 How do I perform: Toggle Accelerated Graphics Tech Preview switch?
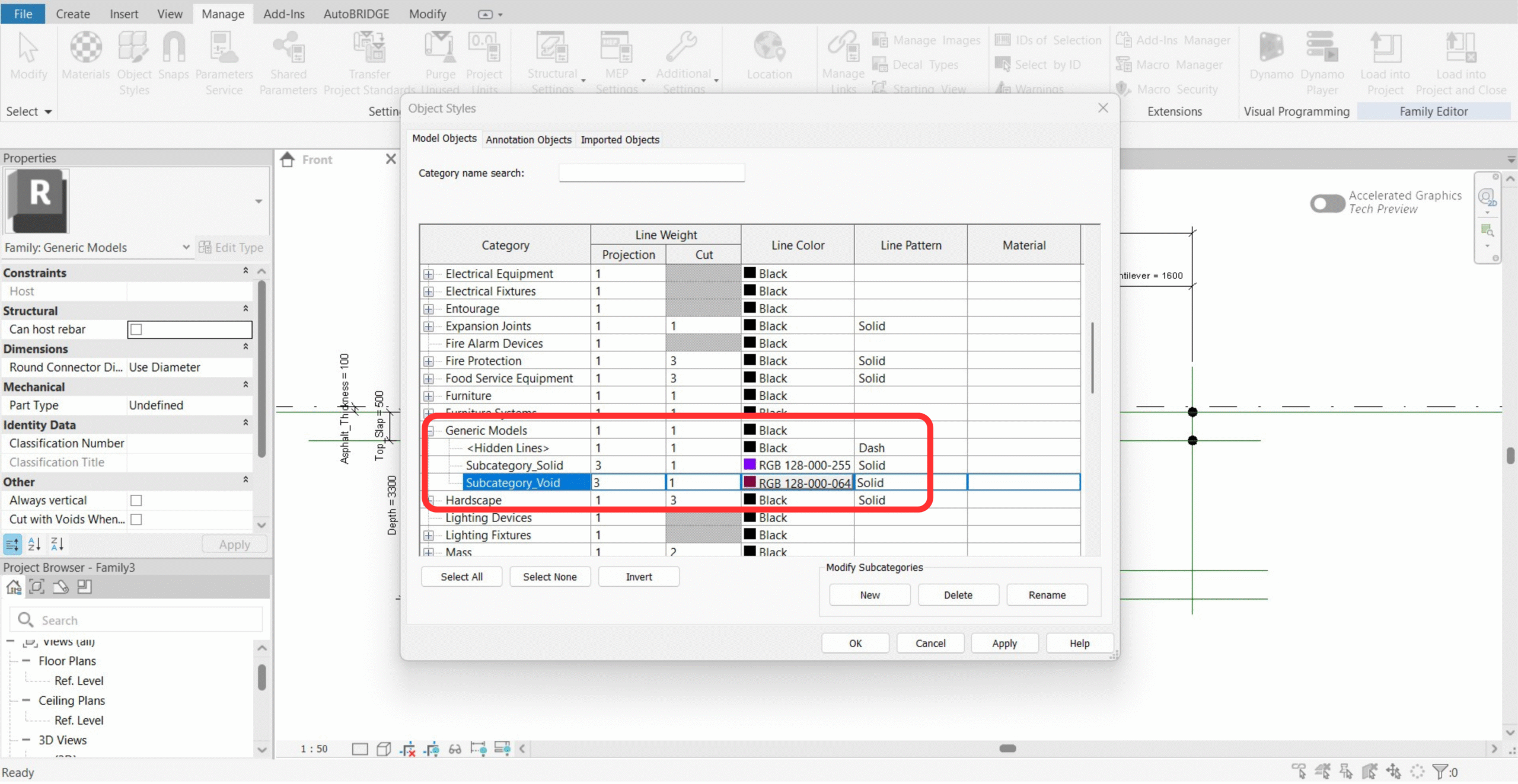pyautogui.click(x=1327, y=203)
